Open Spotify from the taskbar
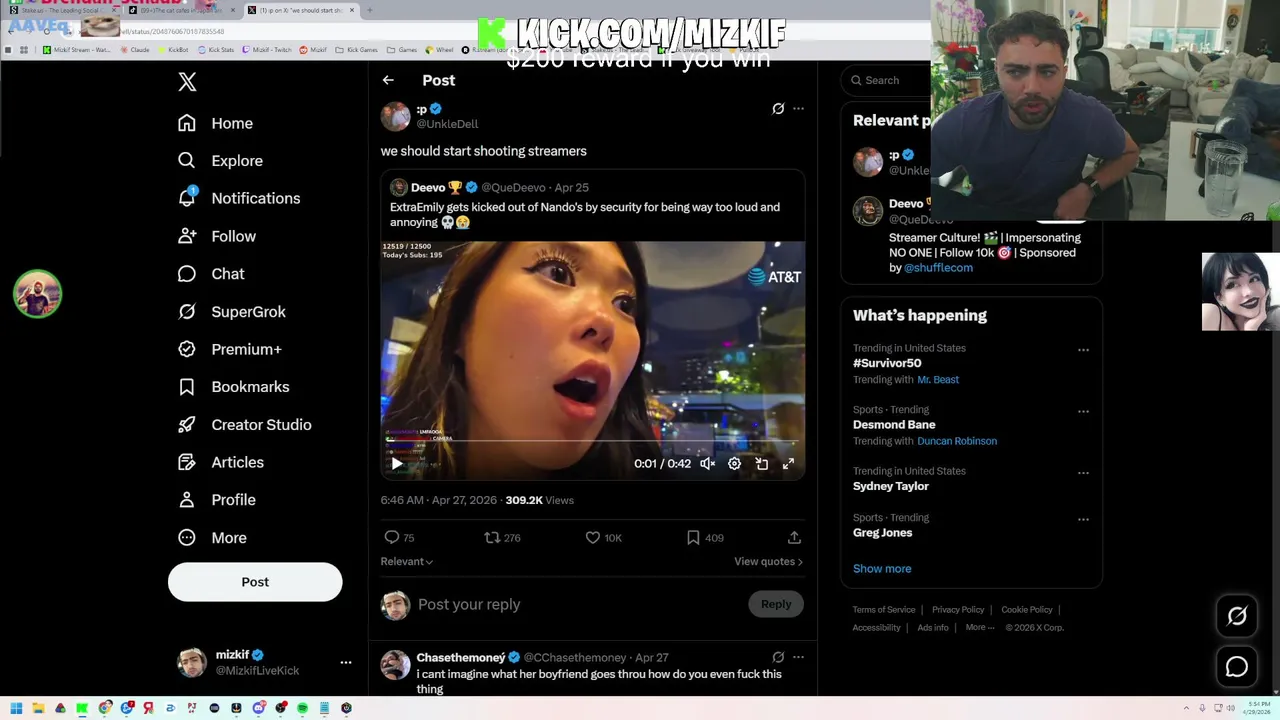The image size is (1280, 720). 302,708
